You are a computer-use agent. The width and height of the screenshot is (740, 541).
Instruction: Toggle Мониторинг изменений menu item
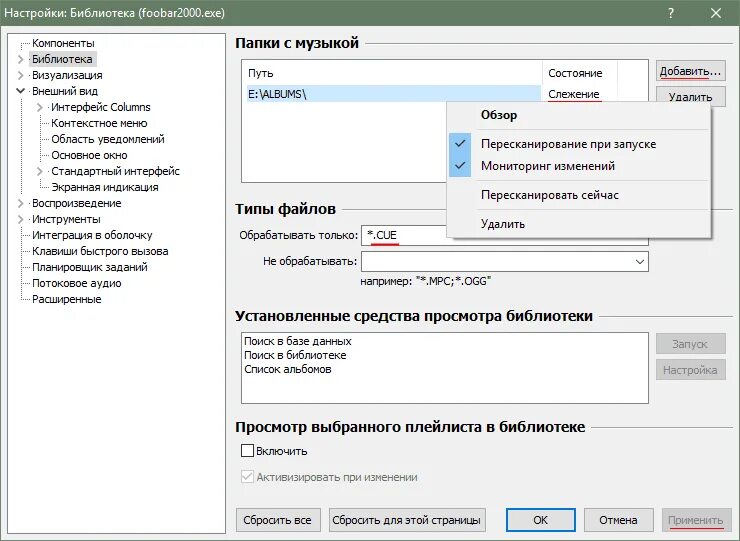pos(579,166)
